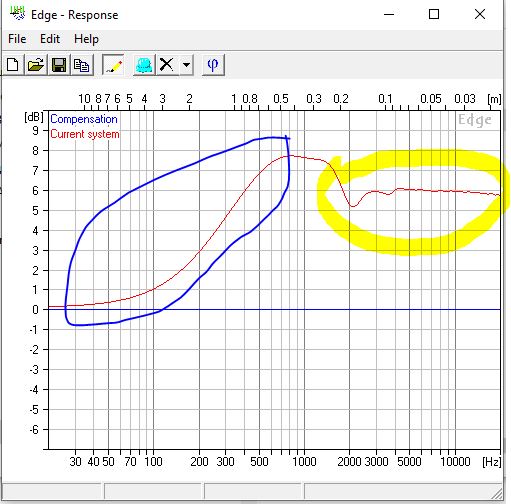Viewport: 511px width, 504px height.
Task: Copy with the copy icon
Action: pyautogui.click(x=81, y=65)
